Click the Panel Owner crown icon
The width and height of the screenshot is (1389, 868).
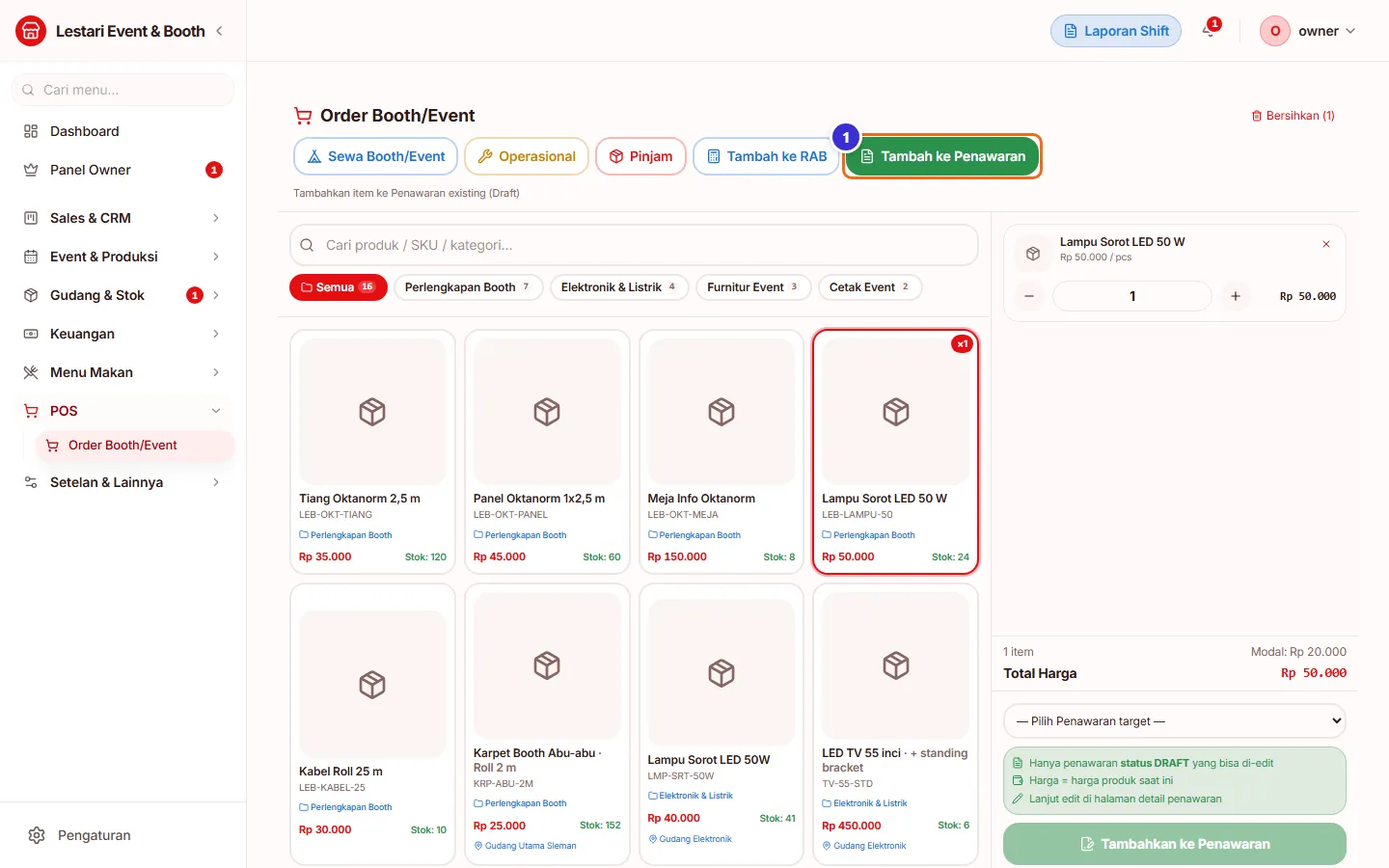pyautogui.click(x=31, y=170)
